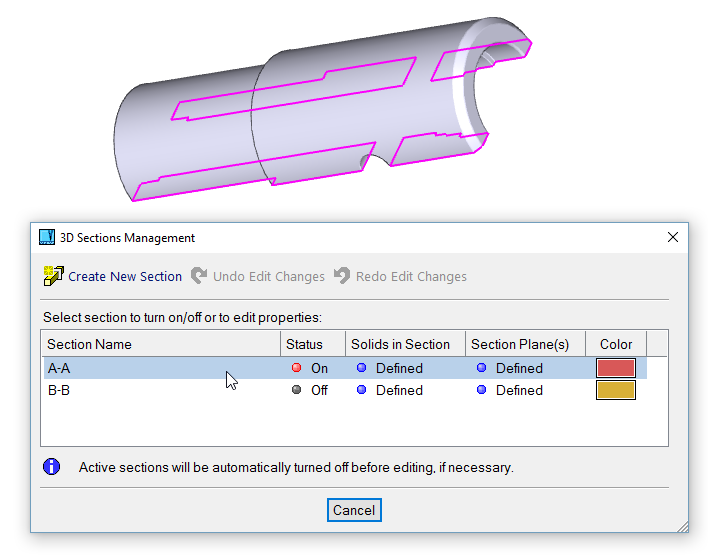Image resolution: width=708 pixels, height=557 pixels.
Task: Click the blue information icon
Action: pos(52,467)
